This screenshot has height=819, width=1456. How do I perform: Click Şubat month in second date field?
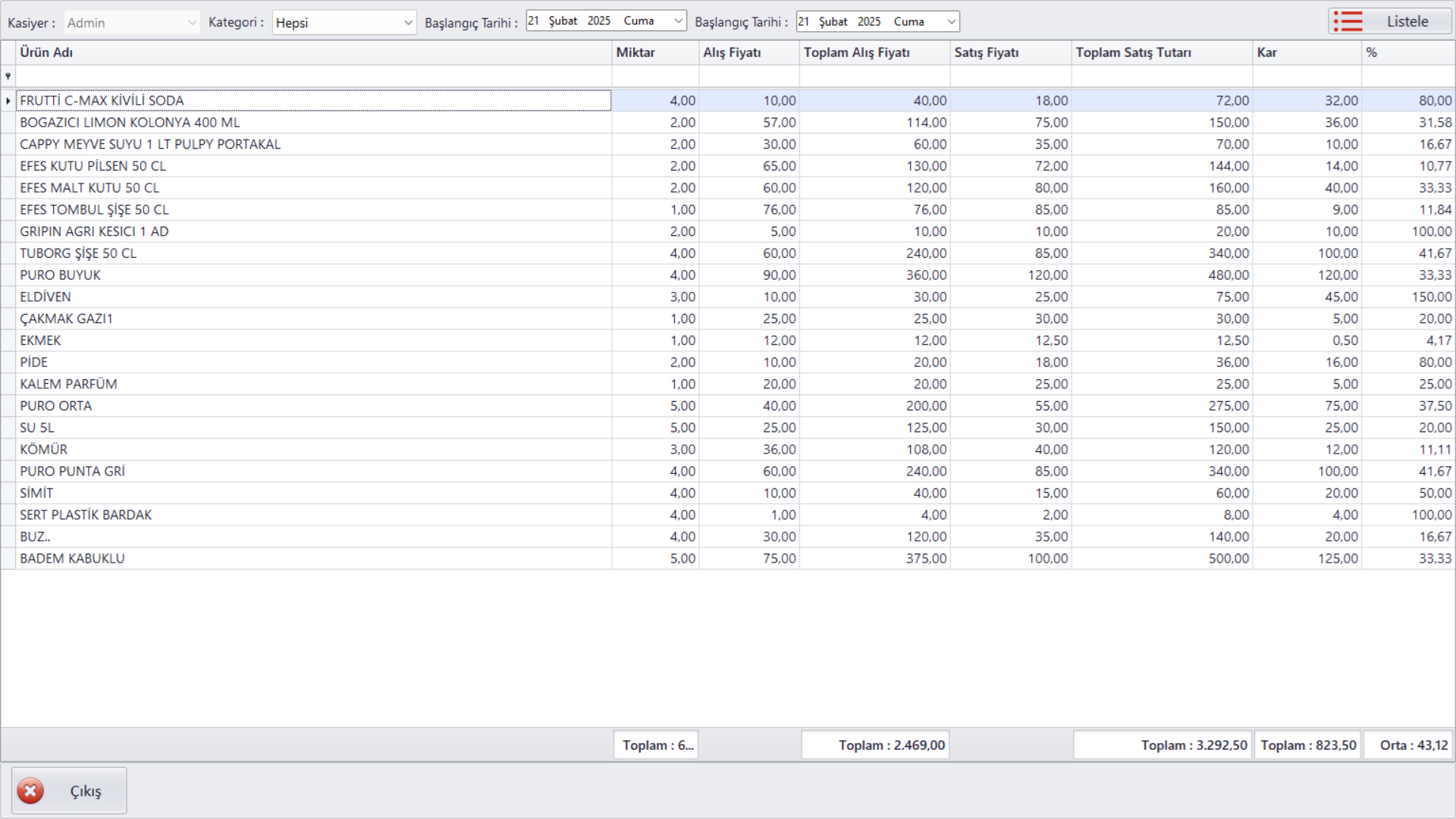[x=833, y=22]
